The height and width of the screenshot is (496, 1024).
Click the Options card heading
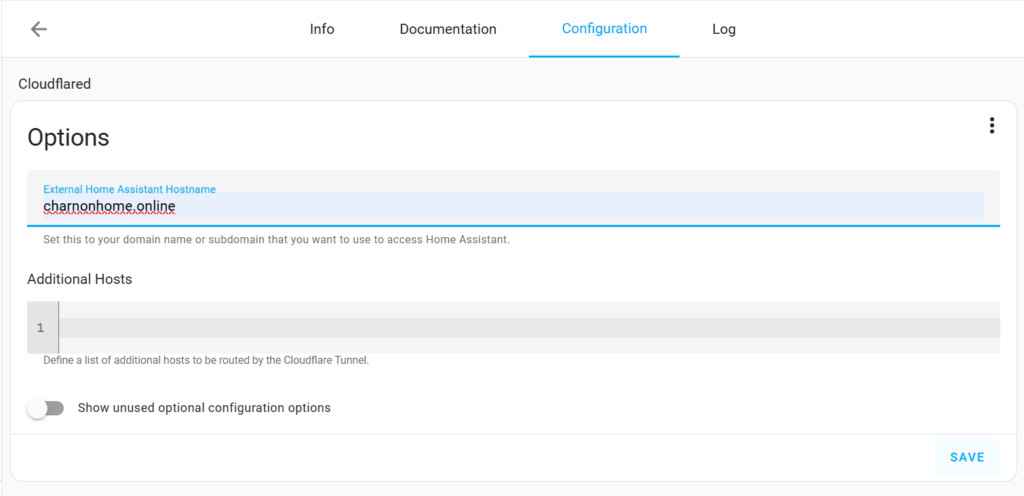(x=68, y=138)
